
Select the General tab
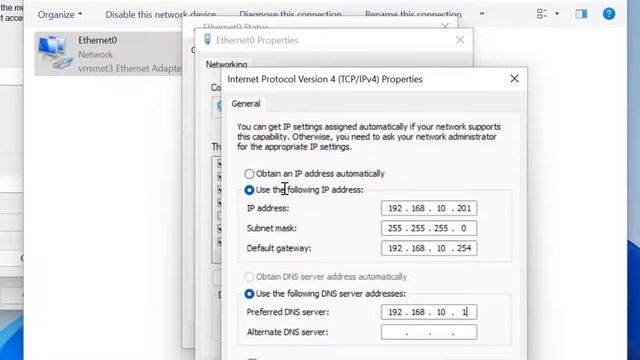[246, 104]
